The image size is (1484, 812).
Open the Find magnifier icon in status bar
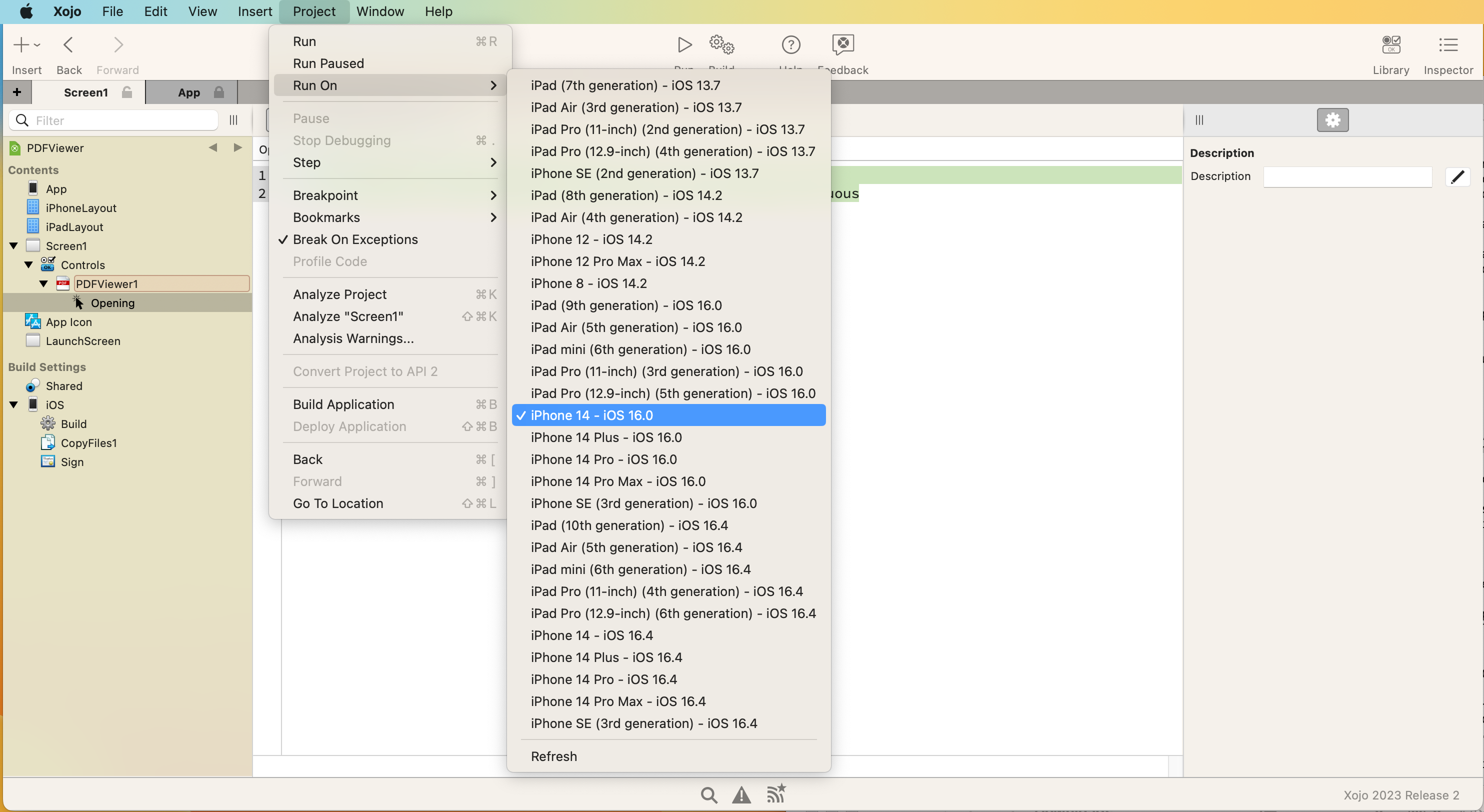coord(708,794)
